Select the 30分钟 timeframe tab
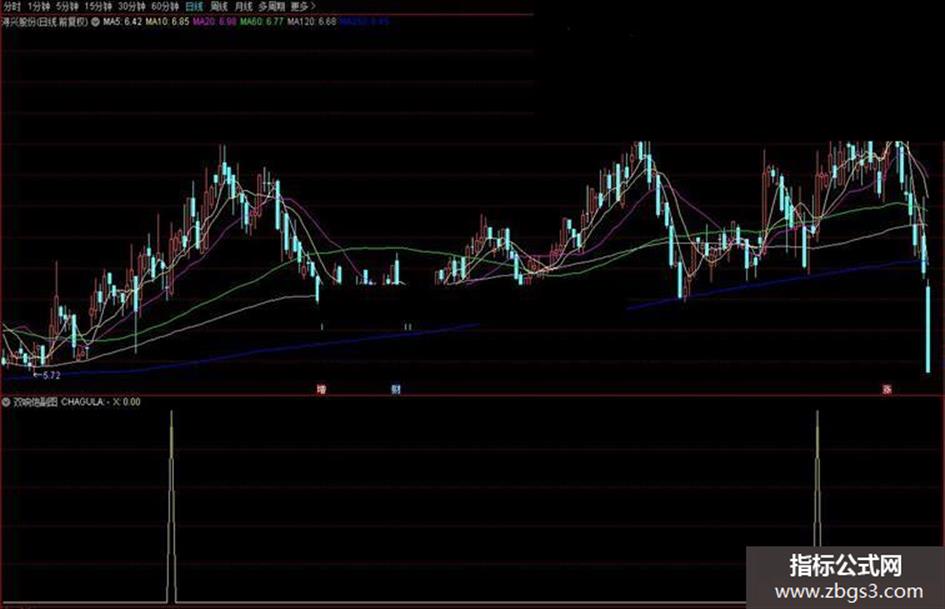Screen dimensions: 945x609 tap(131, 6)
